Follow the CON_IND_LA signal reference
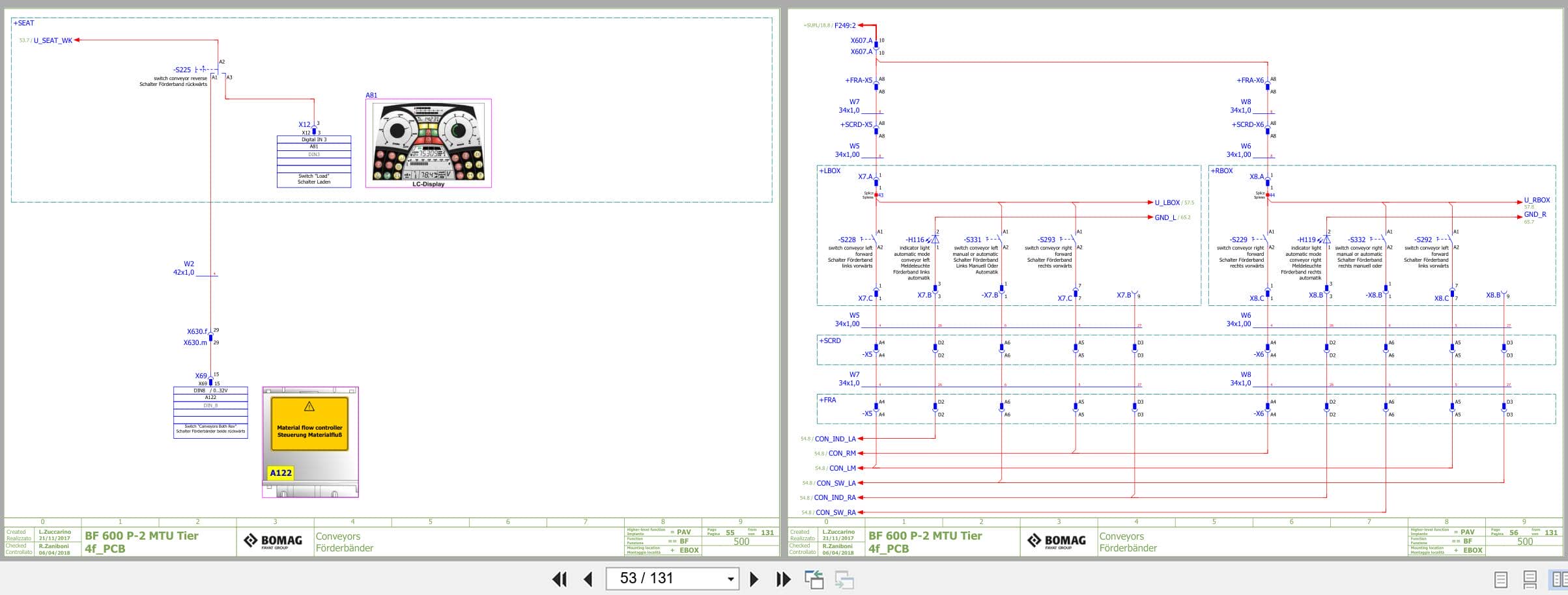 [835, 439]
